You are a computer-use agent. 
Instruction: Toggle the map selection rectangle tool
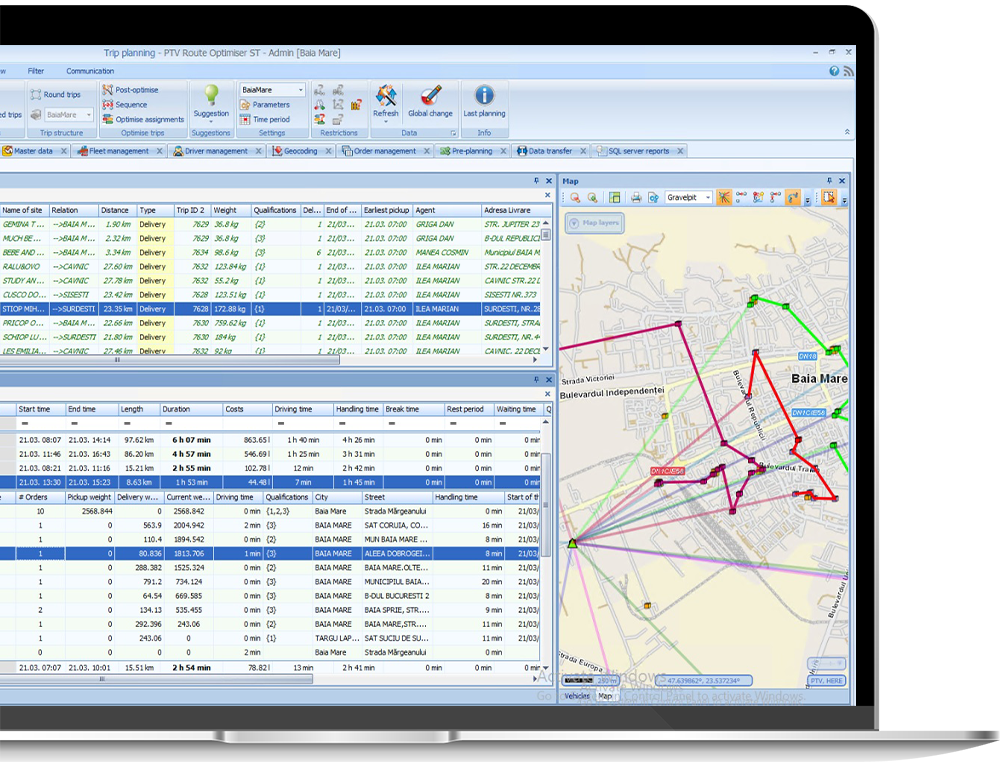click(828, 198)
